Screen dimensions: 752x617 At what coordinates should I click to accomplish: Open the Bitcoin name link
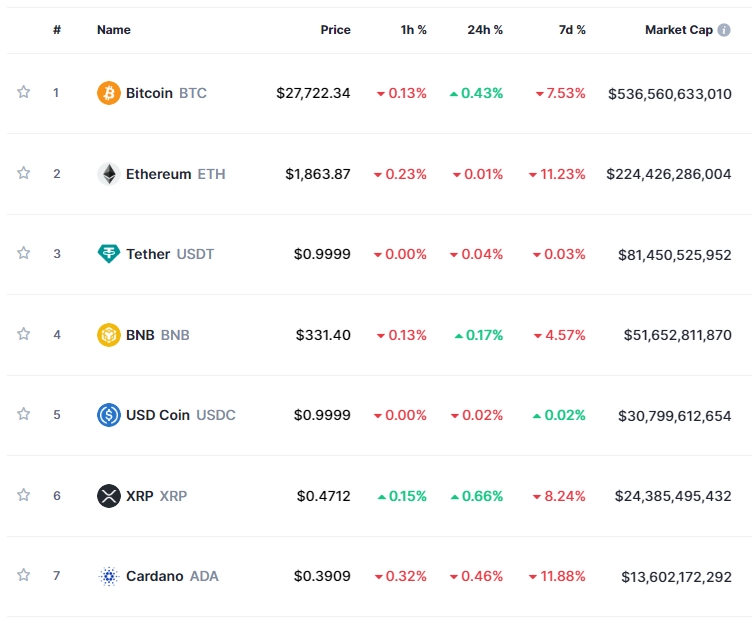tap(149, 93)
